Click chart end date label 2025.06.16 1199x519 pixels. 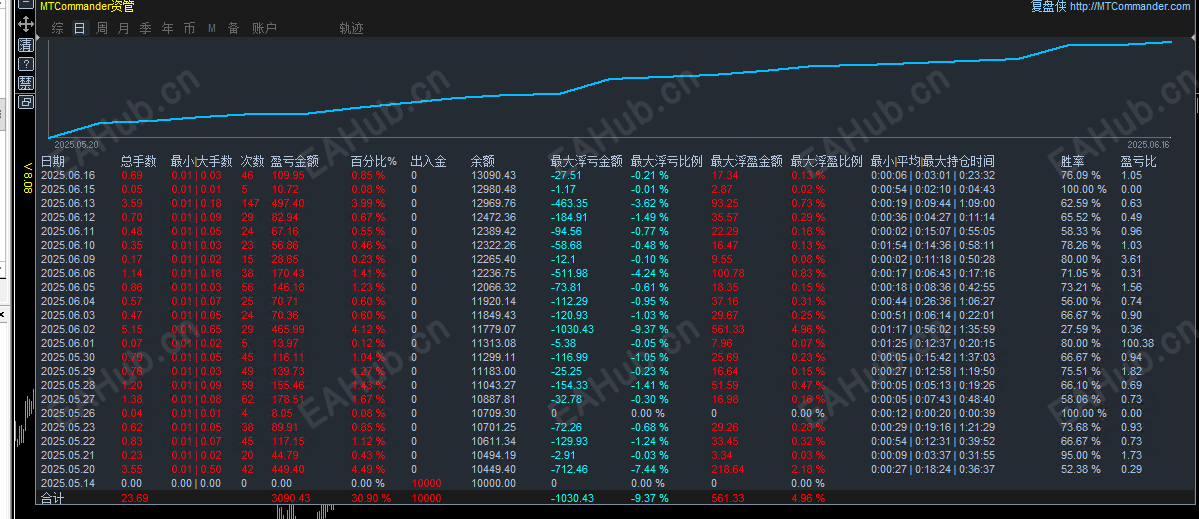(1149, 144)
